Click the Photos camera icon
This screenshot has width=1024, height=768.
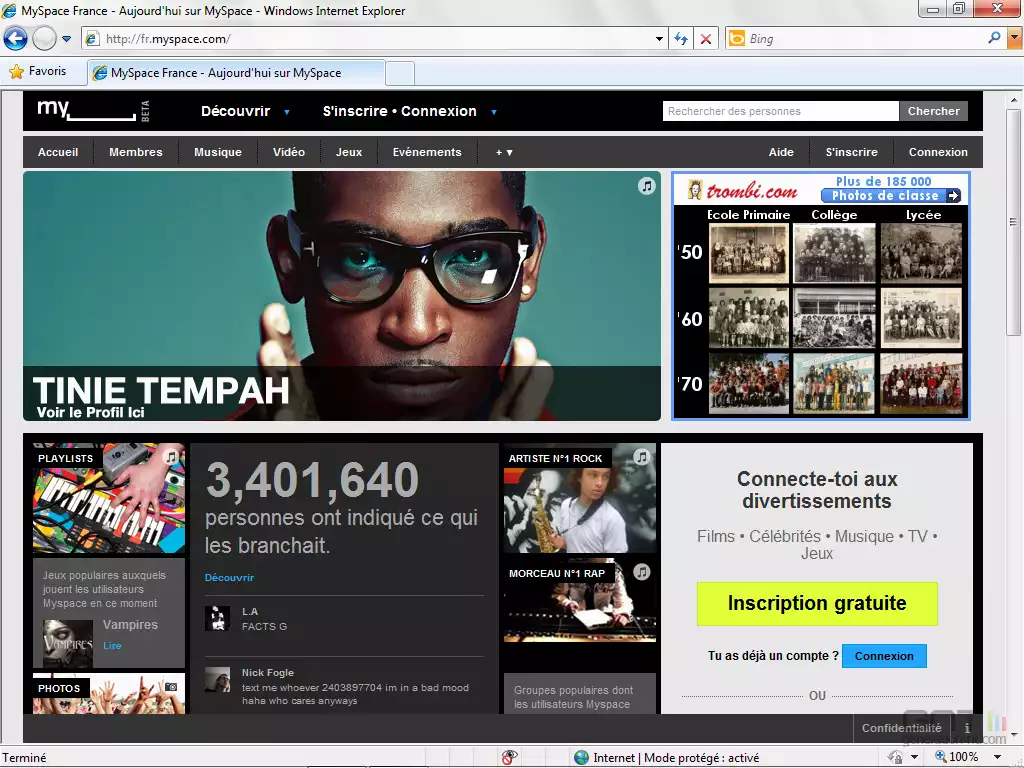171,687
